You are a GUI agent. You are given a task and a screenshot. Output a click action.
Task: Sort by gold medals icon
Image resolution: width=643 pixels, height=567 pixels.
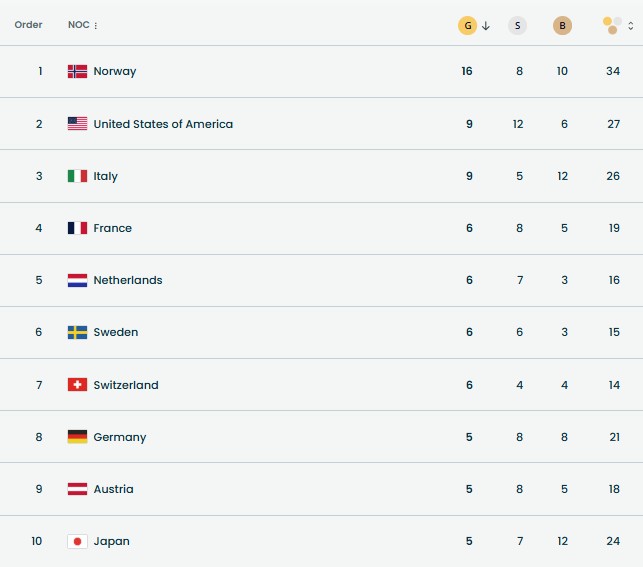[x=467, y=25]
